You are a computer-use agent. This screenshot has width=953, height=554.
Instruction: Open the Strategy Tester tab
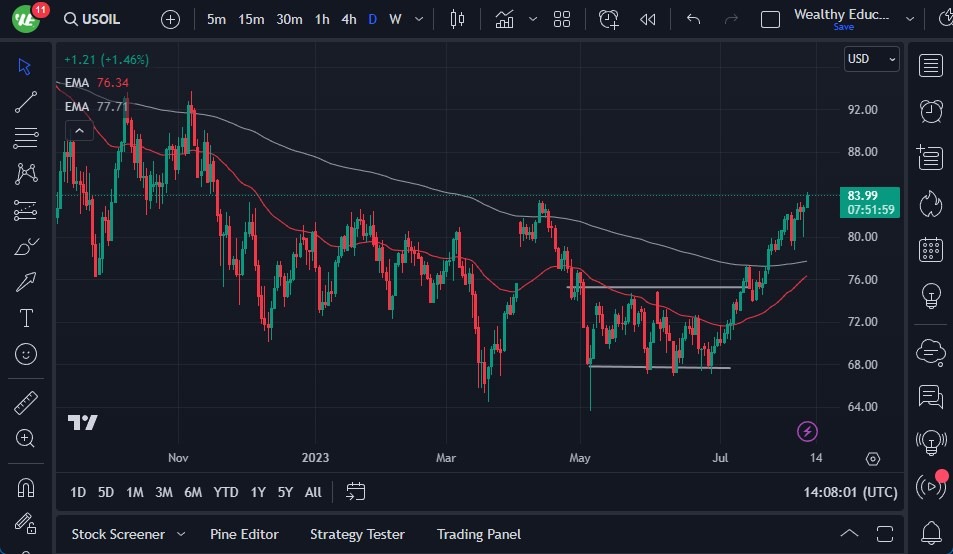357,534
